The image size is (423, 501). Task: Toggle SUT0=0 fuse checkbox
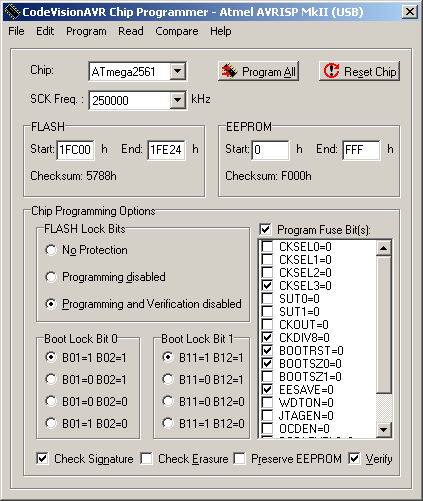point(267,298)
